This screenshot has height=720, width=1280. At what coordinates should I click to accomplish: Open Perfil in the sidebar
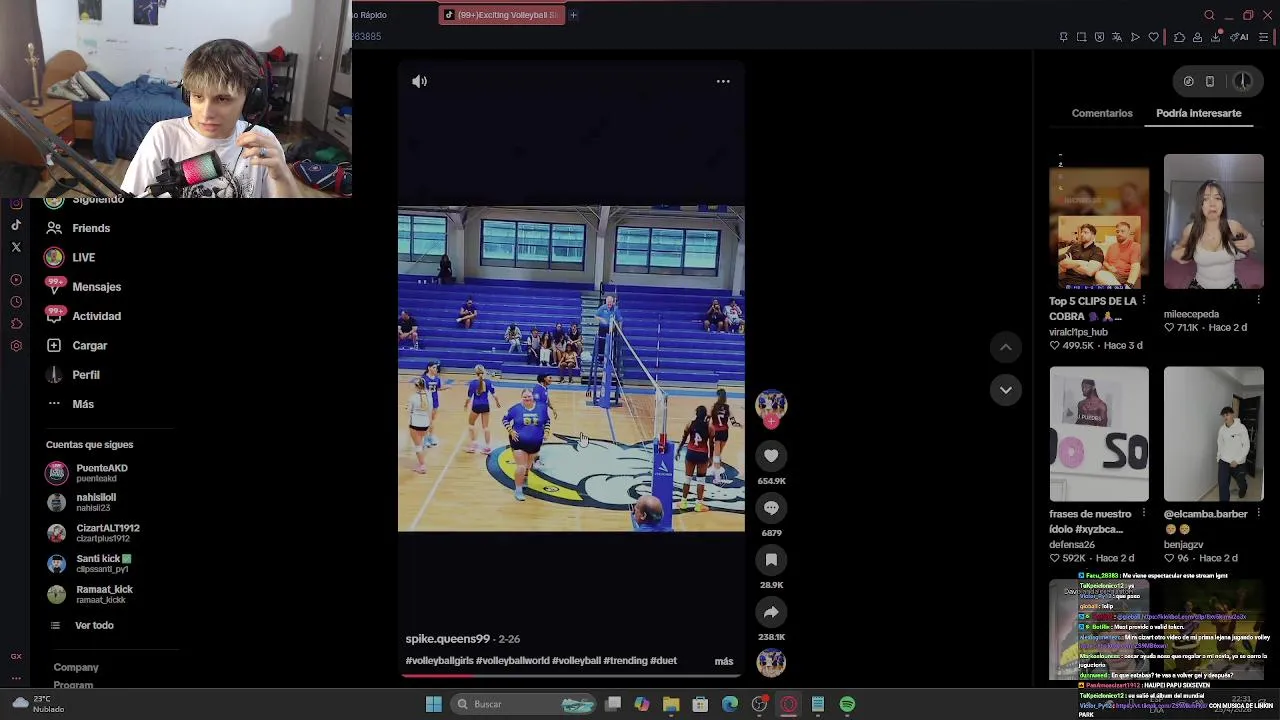click(x=73, y=375)
